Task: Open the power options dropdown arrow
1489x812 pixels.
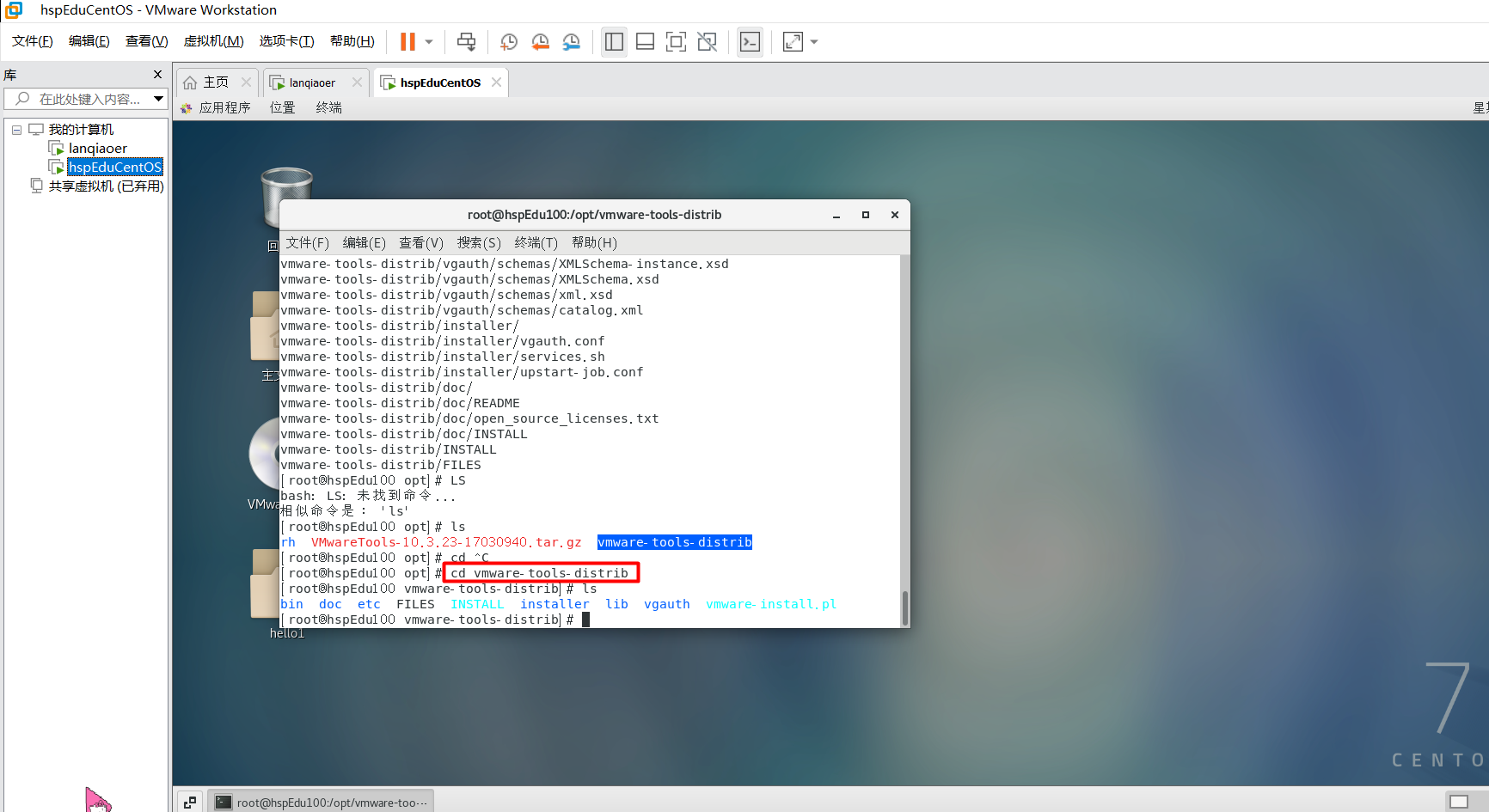Action: pos(429,41)
